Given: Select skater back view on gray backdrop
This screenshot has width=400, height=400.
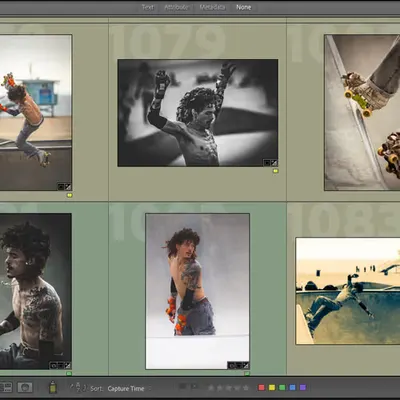Looking at the screenshot, I should (x=198, y=291).
